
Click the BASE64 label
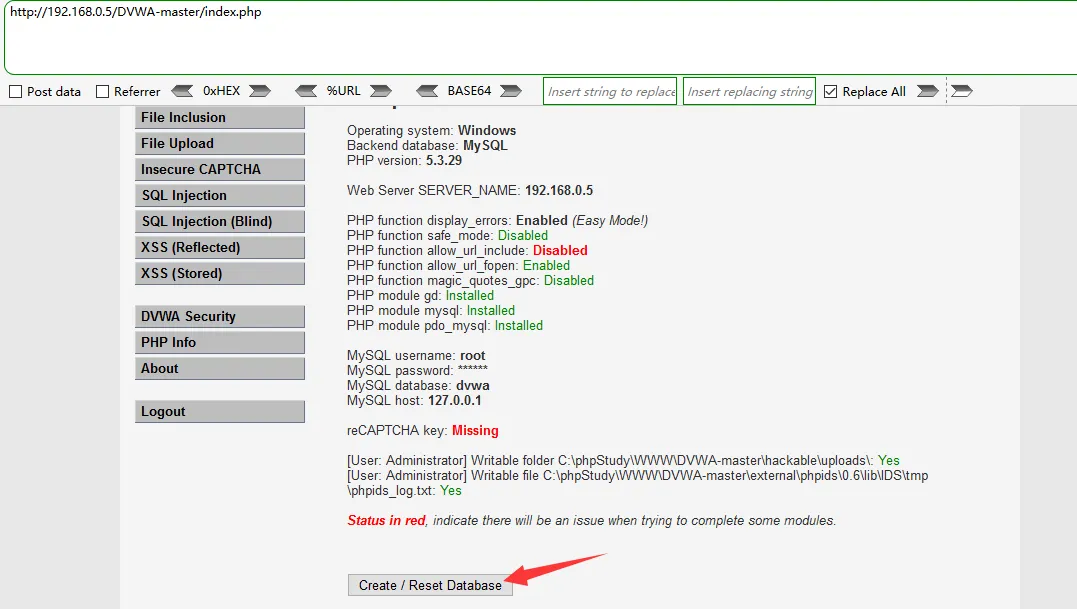[469, 91]
